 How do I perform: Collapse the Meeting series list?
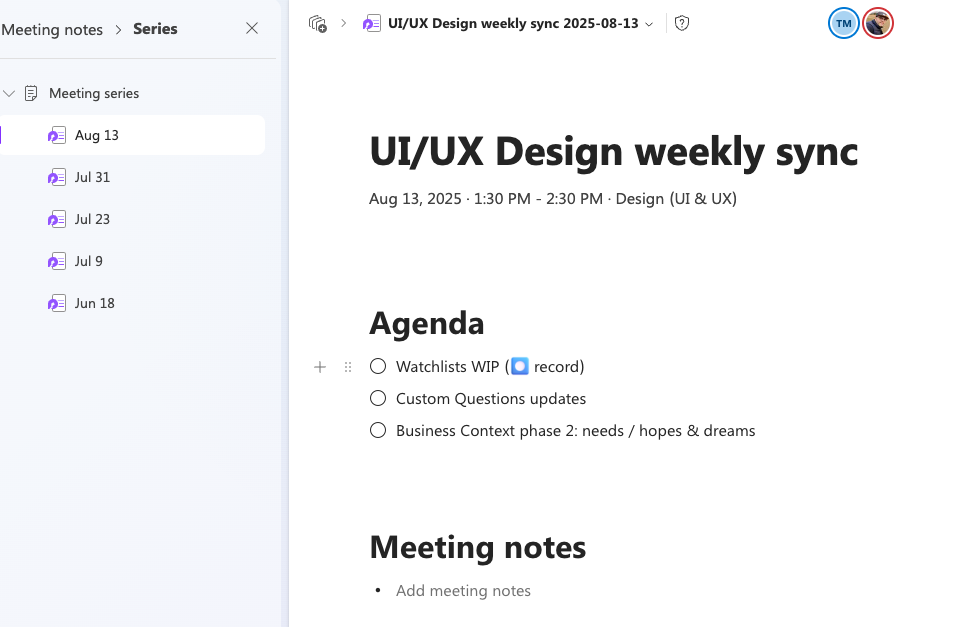[x=10, y=93]
